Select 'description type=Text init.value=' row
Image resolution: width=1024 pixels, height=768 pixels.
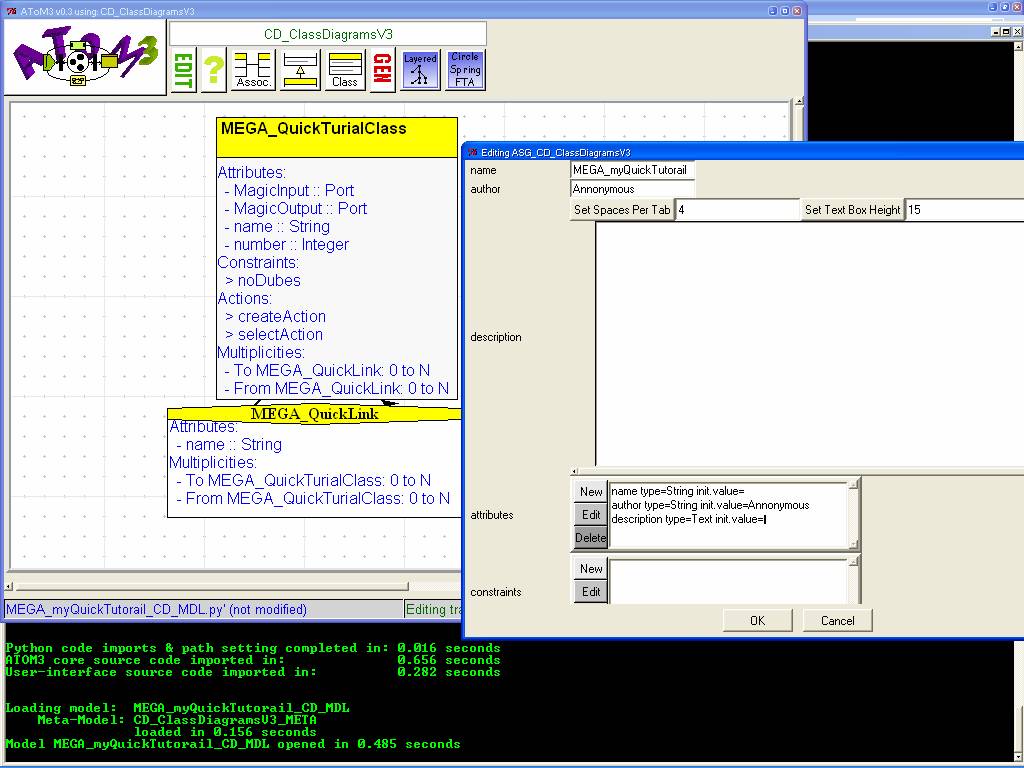tap(688, 519)
